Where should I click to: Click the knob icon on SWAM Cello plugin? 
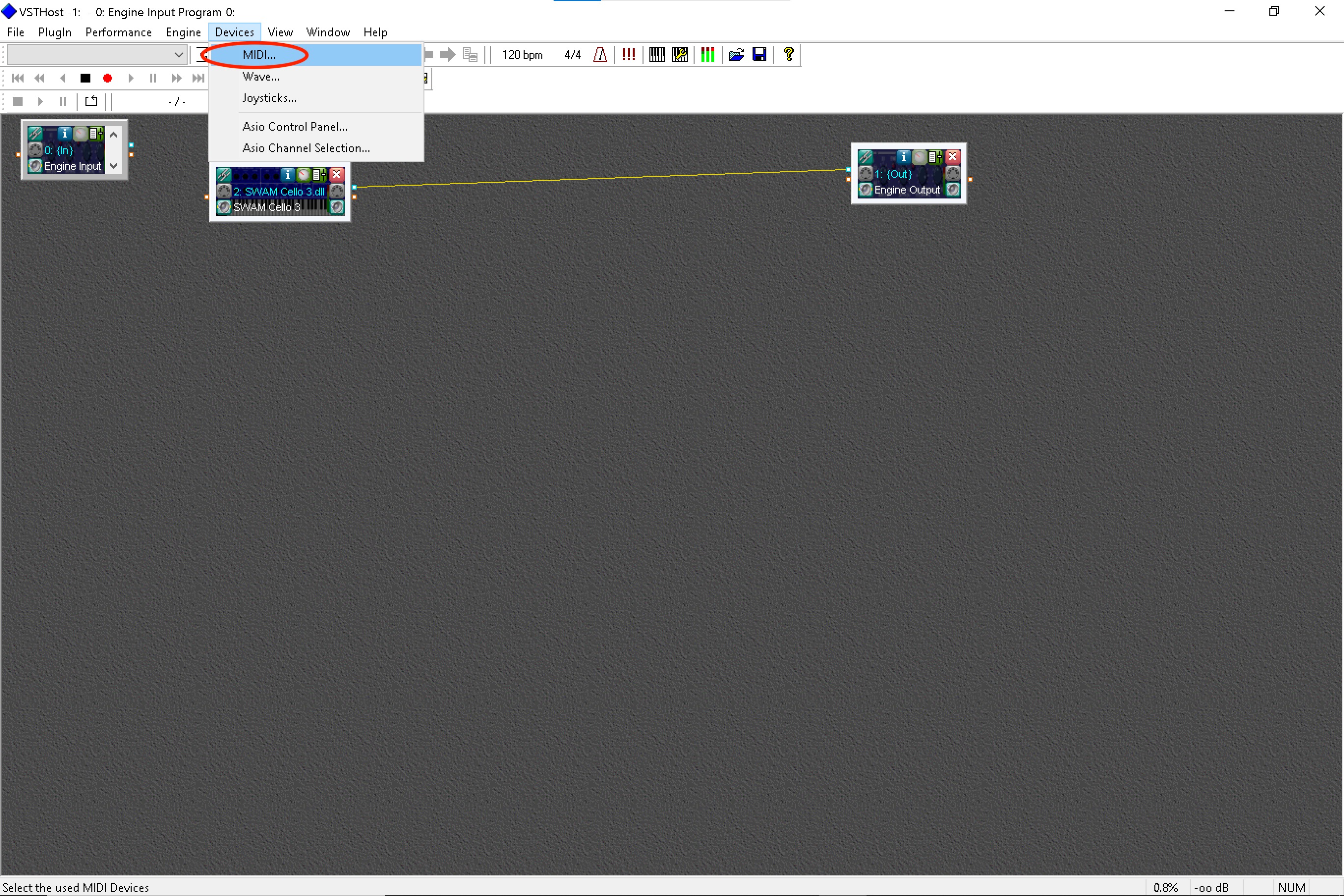304,175
